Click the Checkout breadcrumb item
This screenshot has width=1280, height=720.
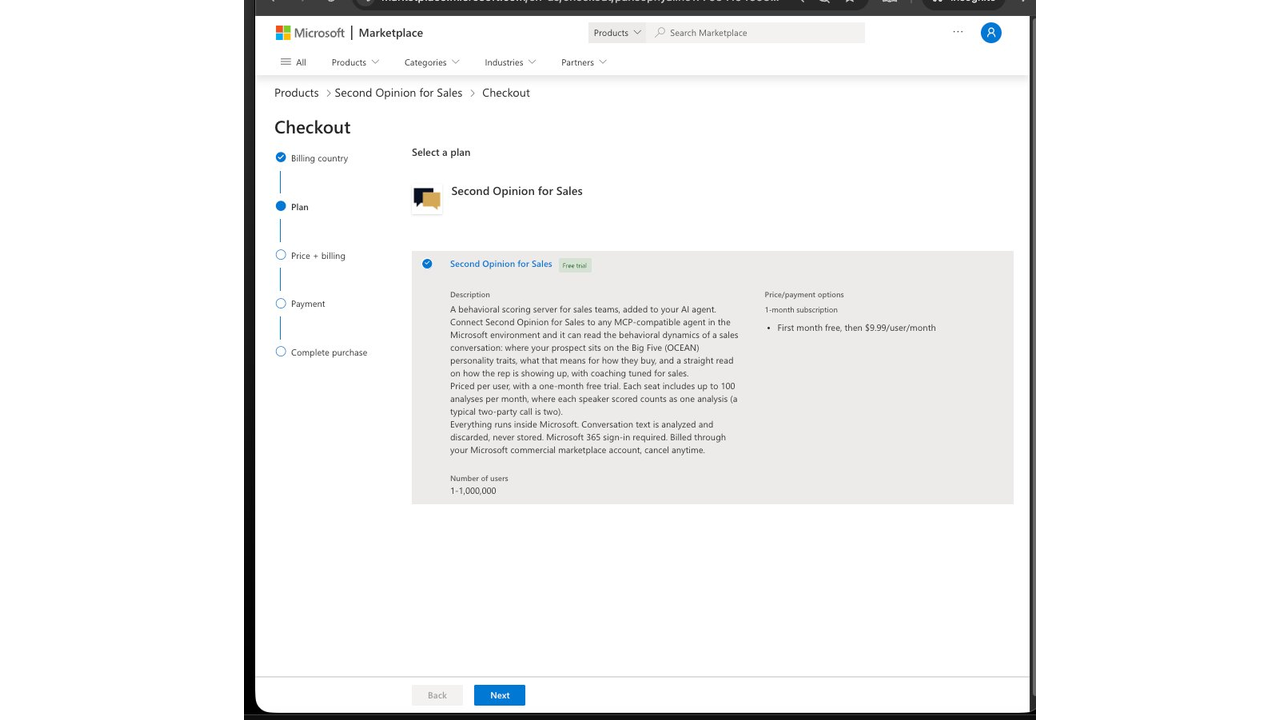506,93
